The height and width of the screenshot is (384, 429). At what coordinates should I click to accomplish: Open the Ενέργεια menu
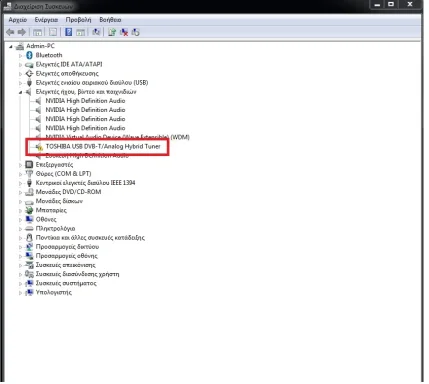click(x=46, y=20)
